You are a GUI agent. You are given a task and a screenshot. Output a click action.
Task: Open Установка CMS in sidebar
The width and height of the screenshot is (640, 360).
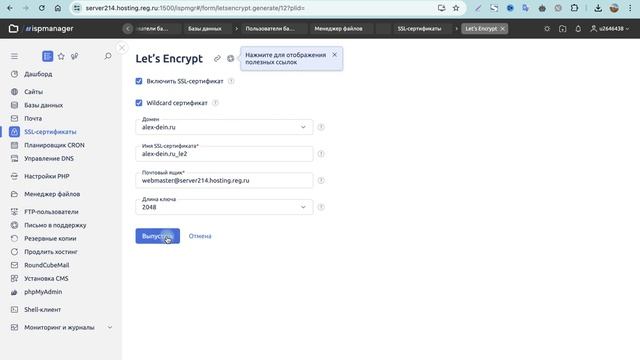coord(46,278)
